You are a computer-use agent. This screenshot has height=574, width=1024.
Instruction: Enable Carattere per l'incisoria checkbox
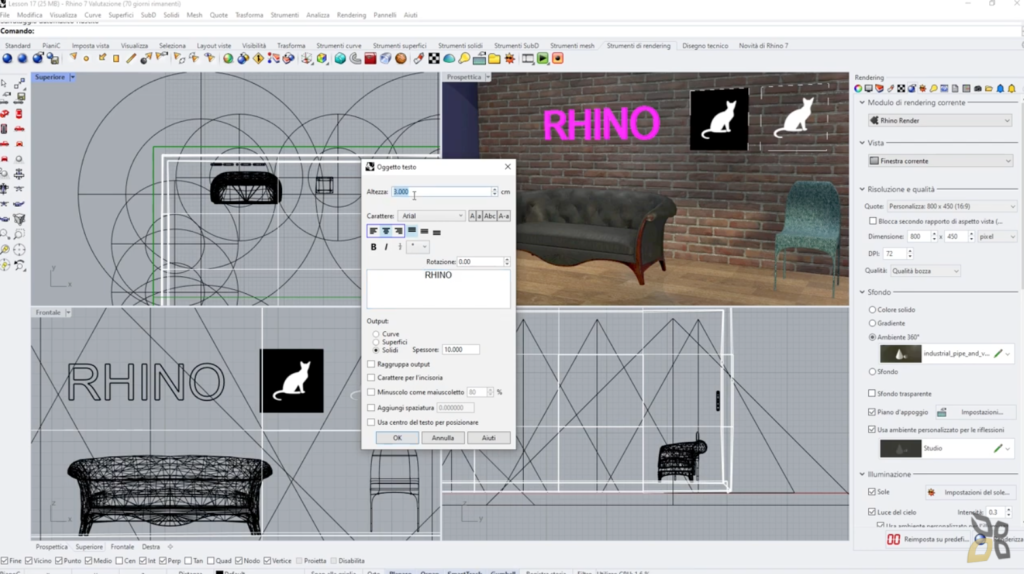pos(371,377)
